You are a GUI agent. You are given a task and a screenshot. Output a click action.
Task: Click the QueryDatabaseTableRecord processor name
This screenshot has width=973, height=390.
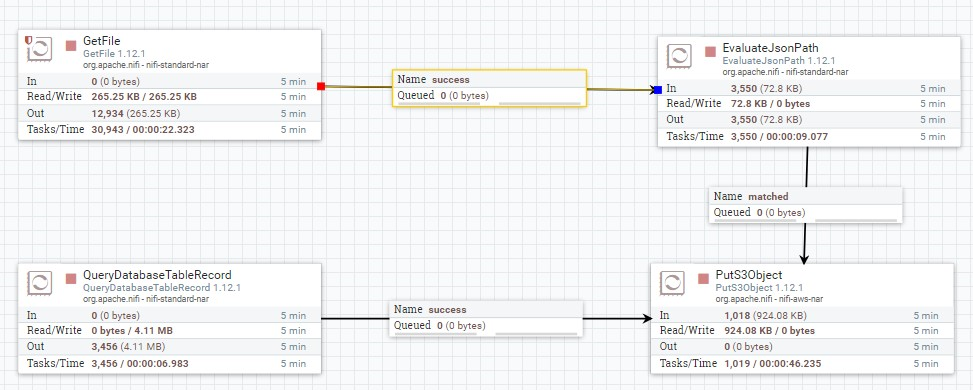157,275
